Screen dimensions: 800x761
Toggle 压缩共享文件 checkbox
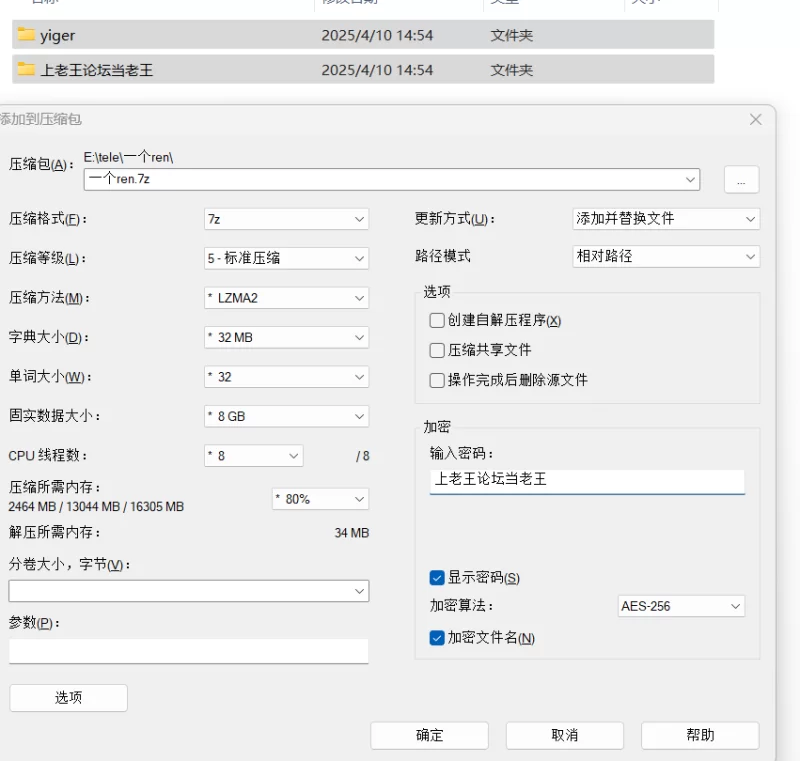(x=437, y=351)
